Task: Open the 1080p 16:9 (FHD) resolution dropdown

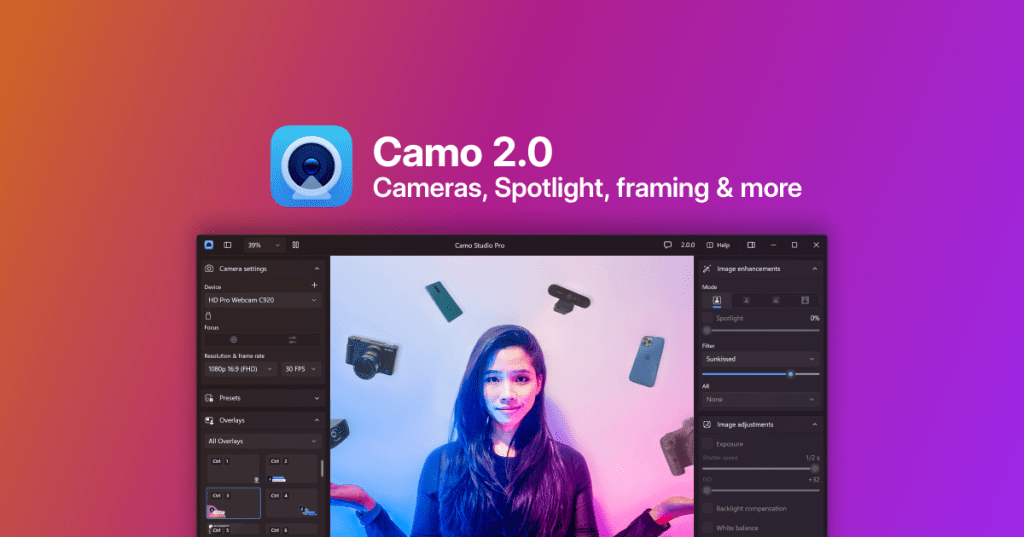Action: click(240, 369)
